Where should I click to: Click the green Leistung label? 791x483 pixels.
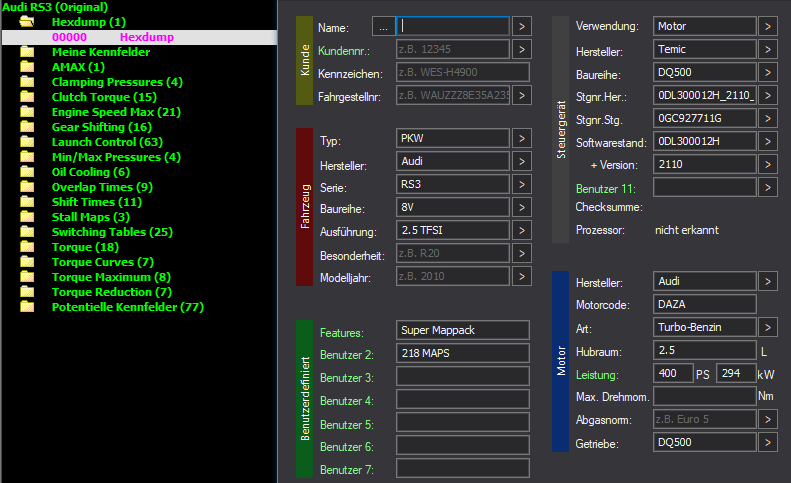[x=597, y=375]
